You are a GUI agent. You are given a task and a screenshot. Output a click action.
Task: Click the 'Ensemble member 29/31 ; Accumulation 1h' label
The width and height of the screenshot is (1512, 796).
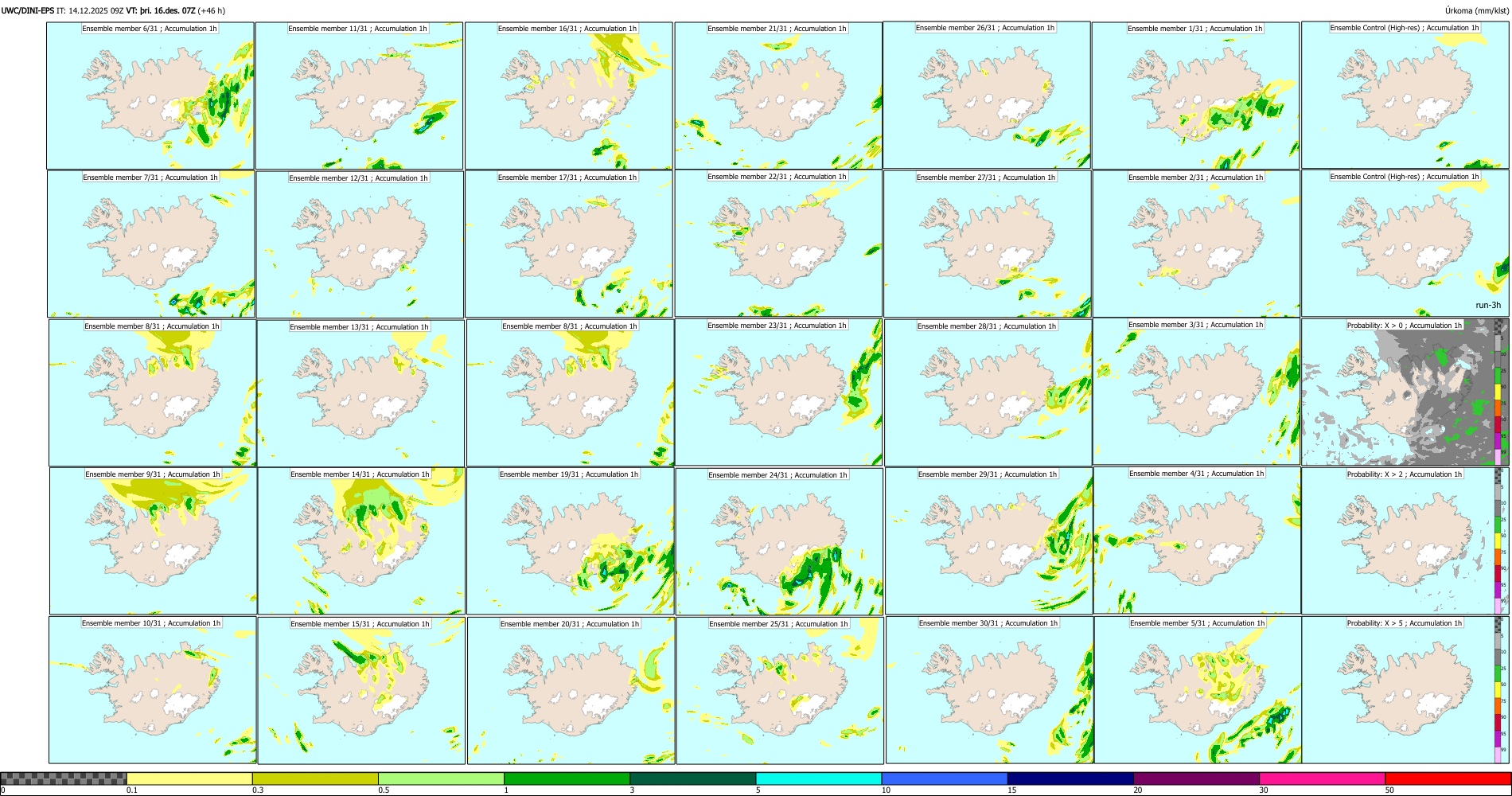(988, 474)
